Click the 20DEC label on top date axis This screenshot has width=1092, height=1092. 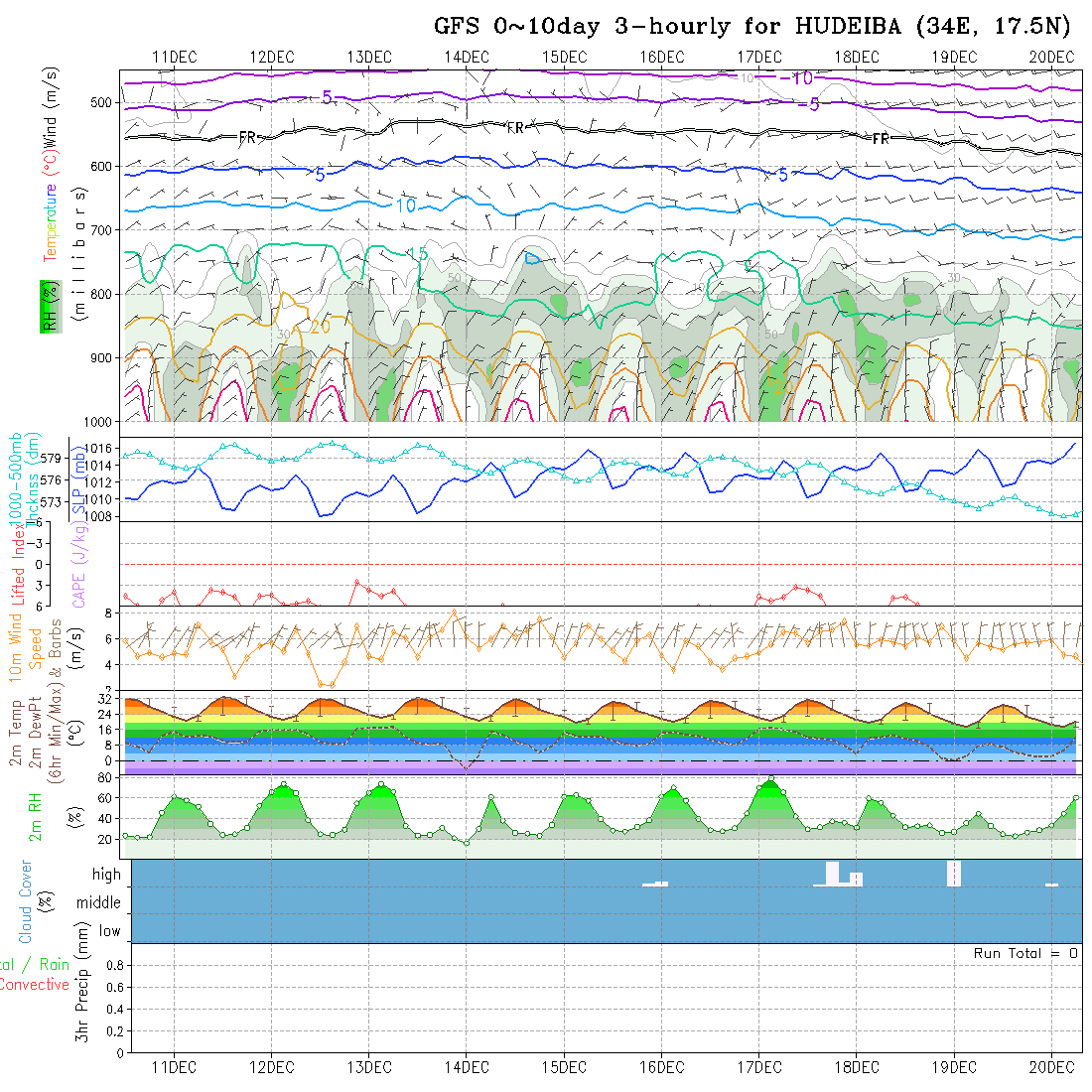pyautogui.click(x=1050, y=57)
